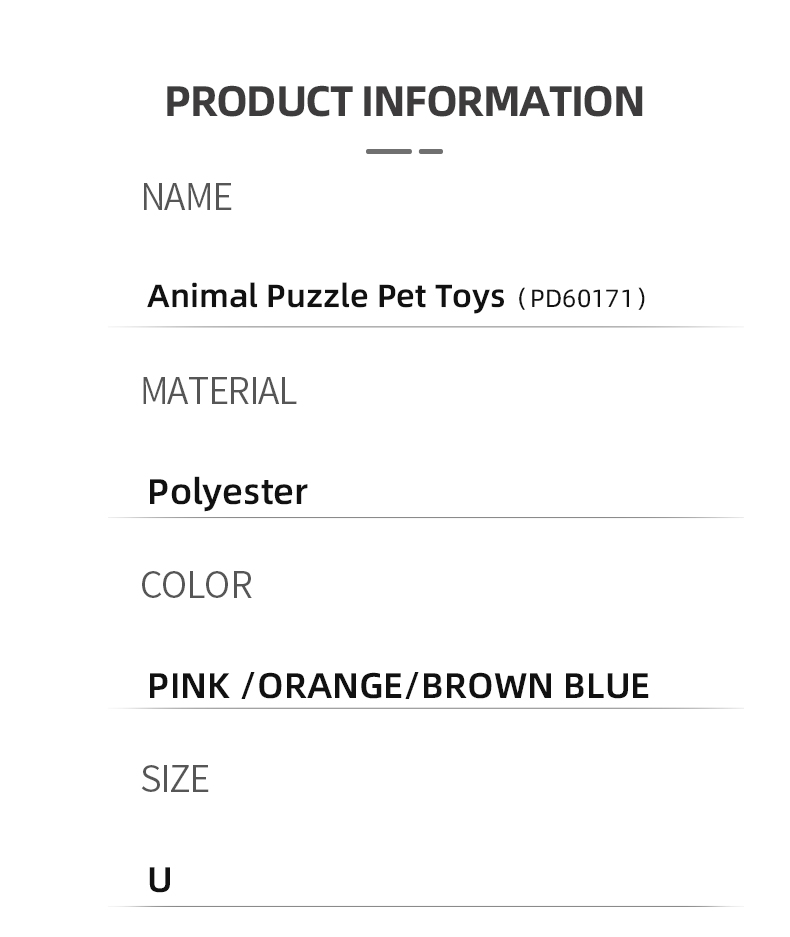Select the Animal Puzzle Pet Toys text
This screenshot has height=937, width=790.
pyautogui.click(x=326, y=296)
